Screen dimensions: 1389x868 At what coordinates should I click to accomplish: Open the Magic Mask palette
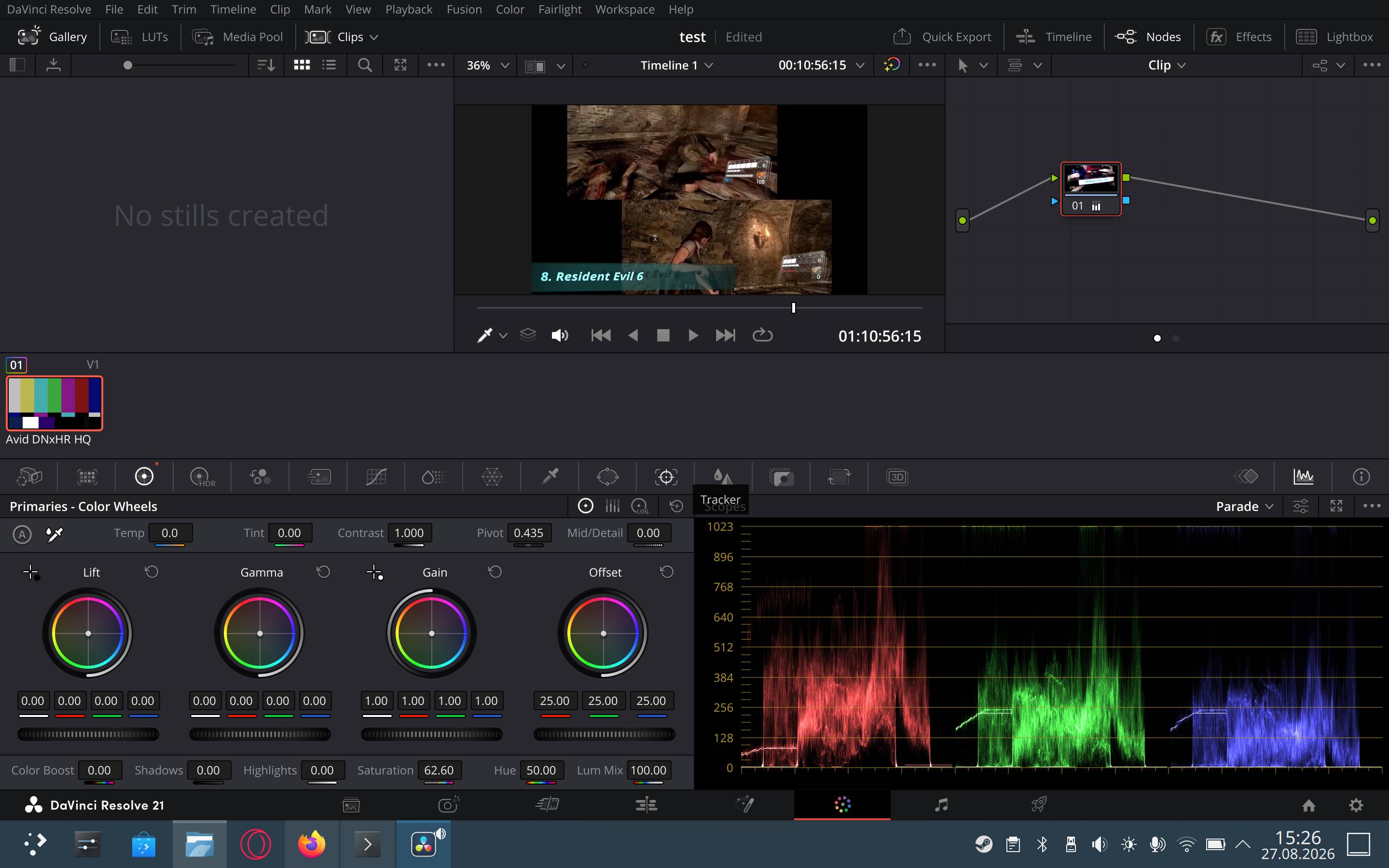tap(782, 477)
